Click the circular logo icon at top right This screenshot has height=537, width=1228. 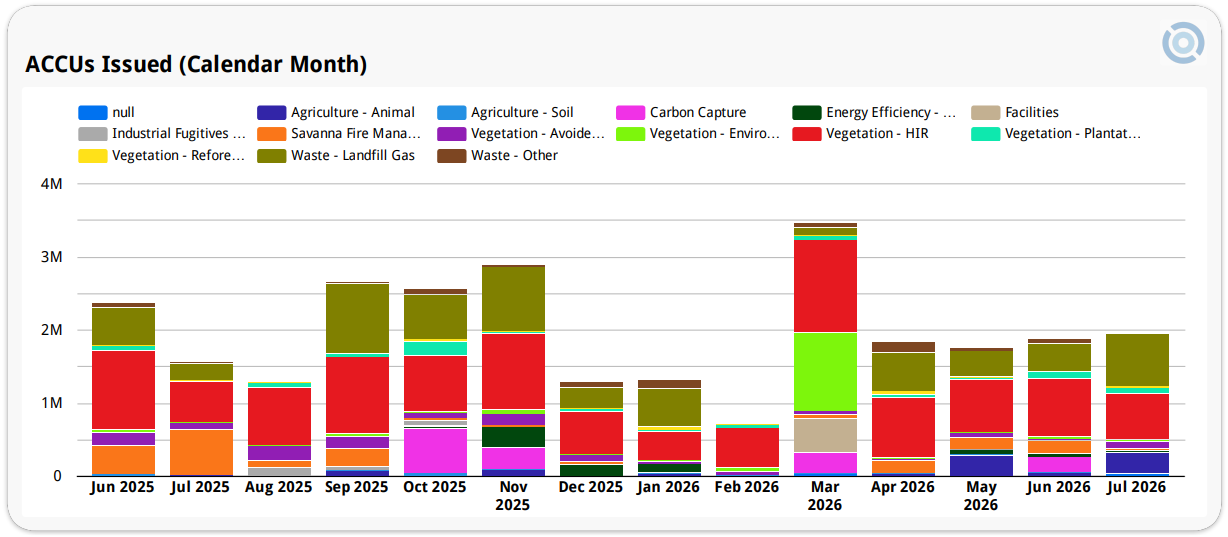[1183, 43]
